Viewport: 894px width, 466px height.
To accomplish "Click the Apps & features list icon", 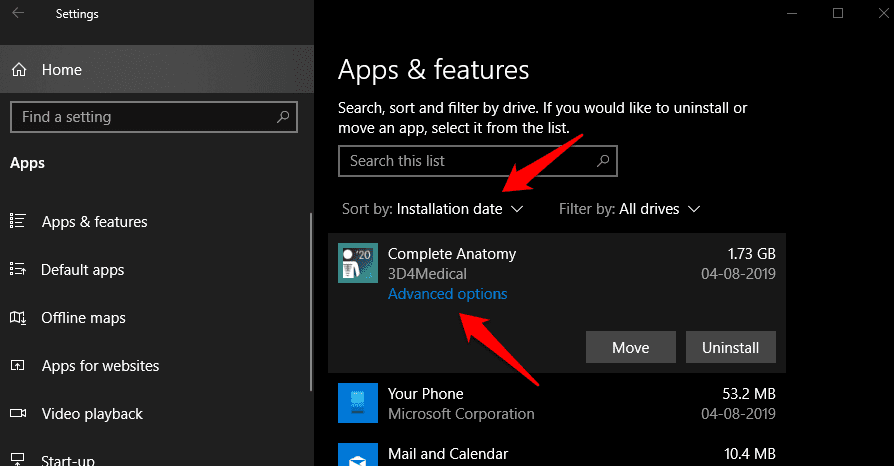I will 18,221.
